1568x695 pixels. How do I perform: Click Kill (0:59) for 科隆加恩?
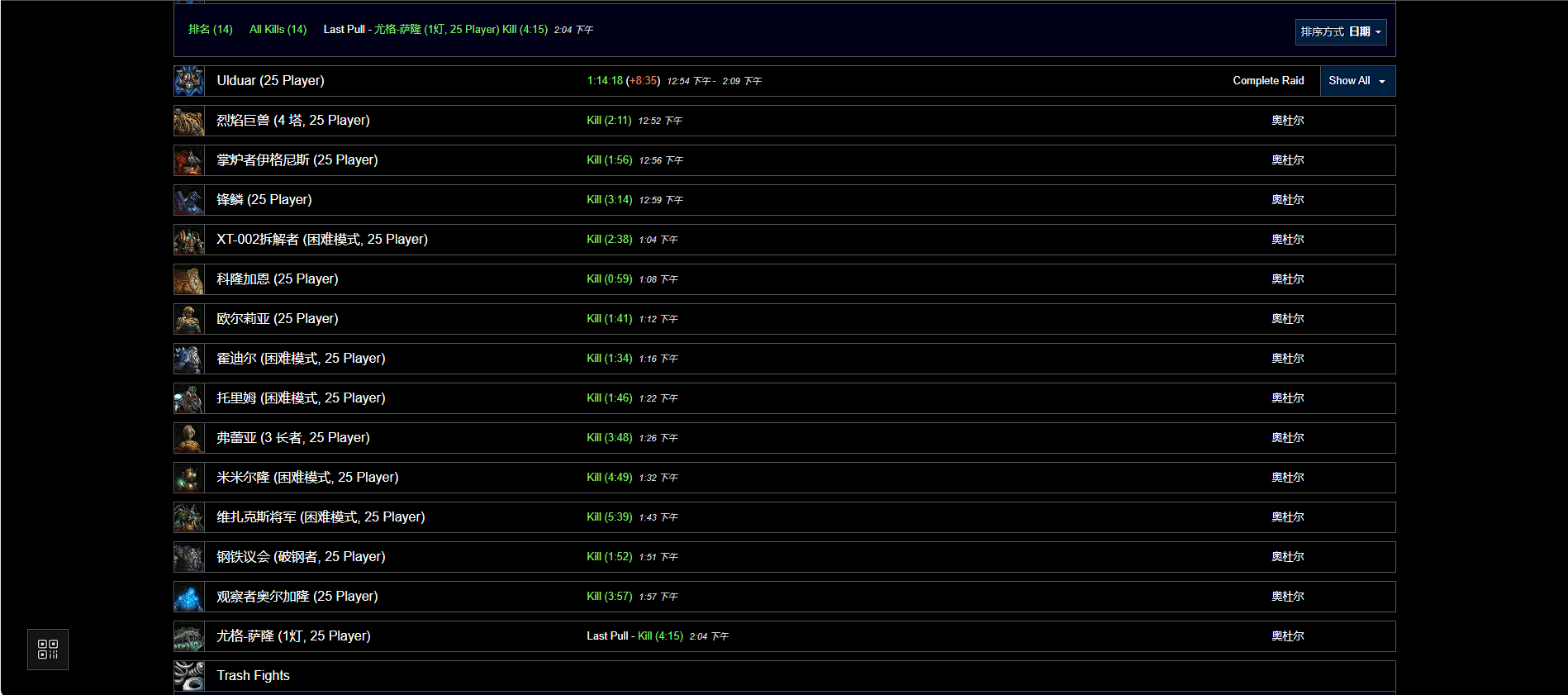(609, 279)
